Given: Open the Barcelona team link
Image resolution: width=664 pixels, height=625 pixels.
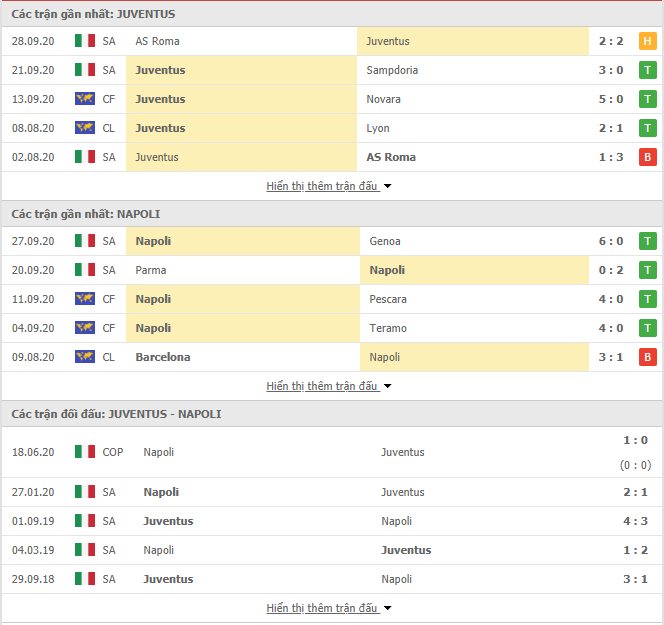Looking at the screenshot, I should coord(163,357).
